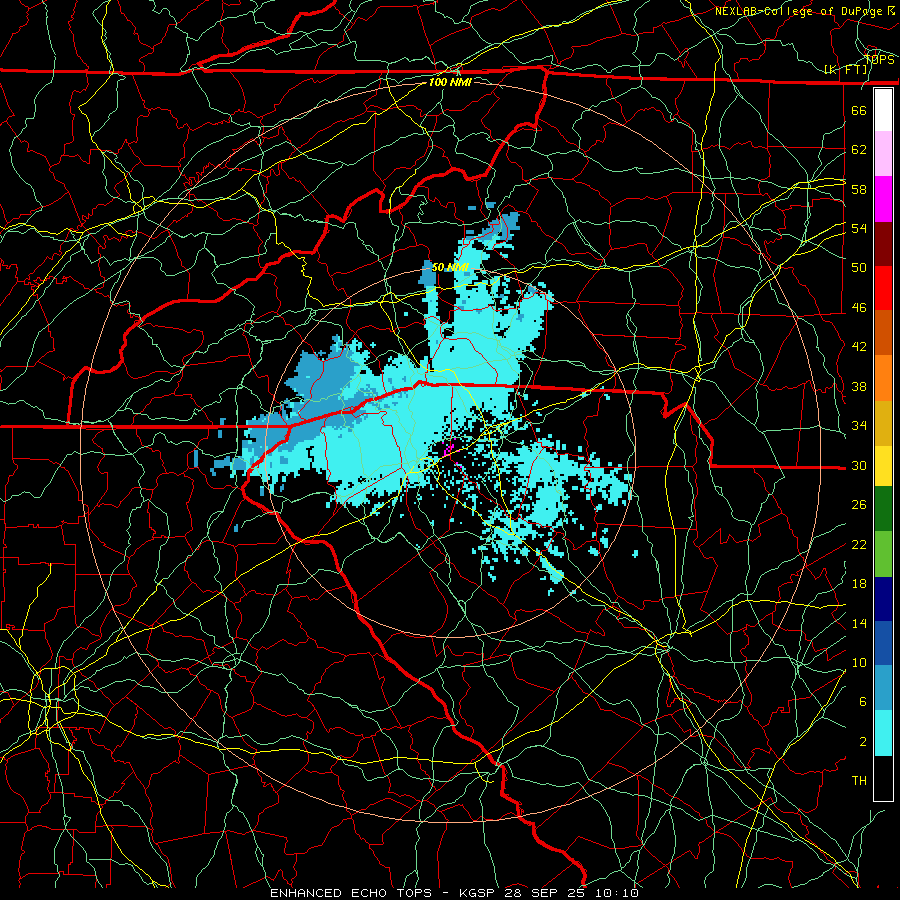
Task: Click the 6 scale label
Action: coord(862,702)
